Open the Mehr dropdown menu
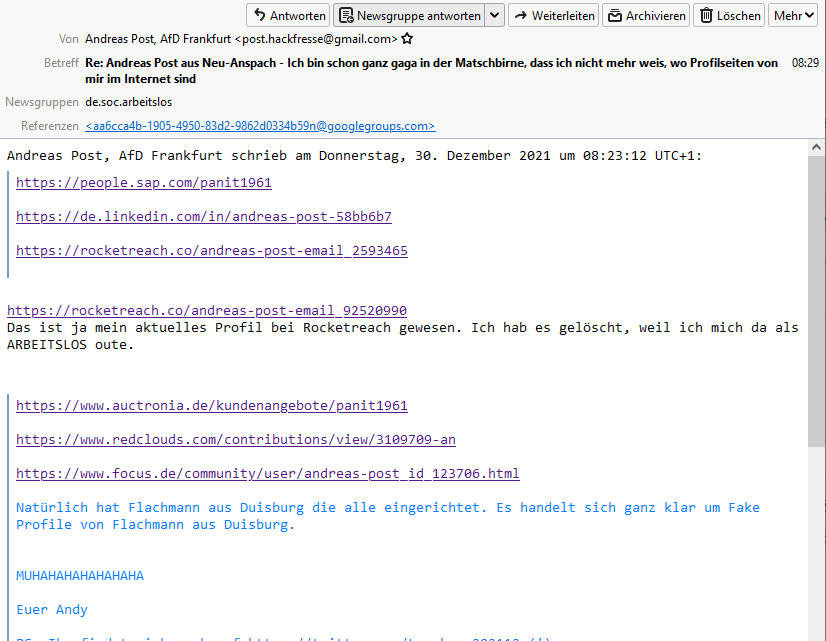 tap(793, 15)
